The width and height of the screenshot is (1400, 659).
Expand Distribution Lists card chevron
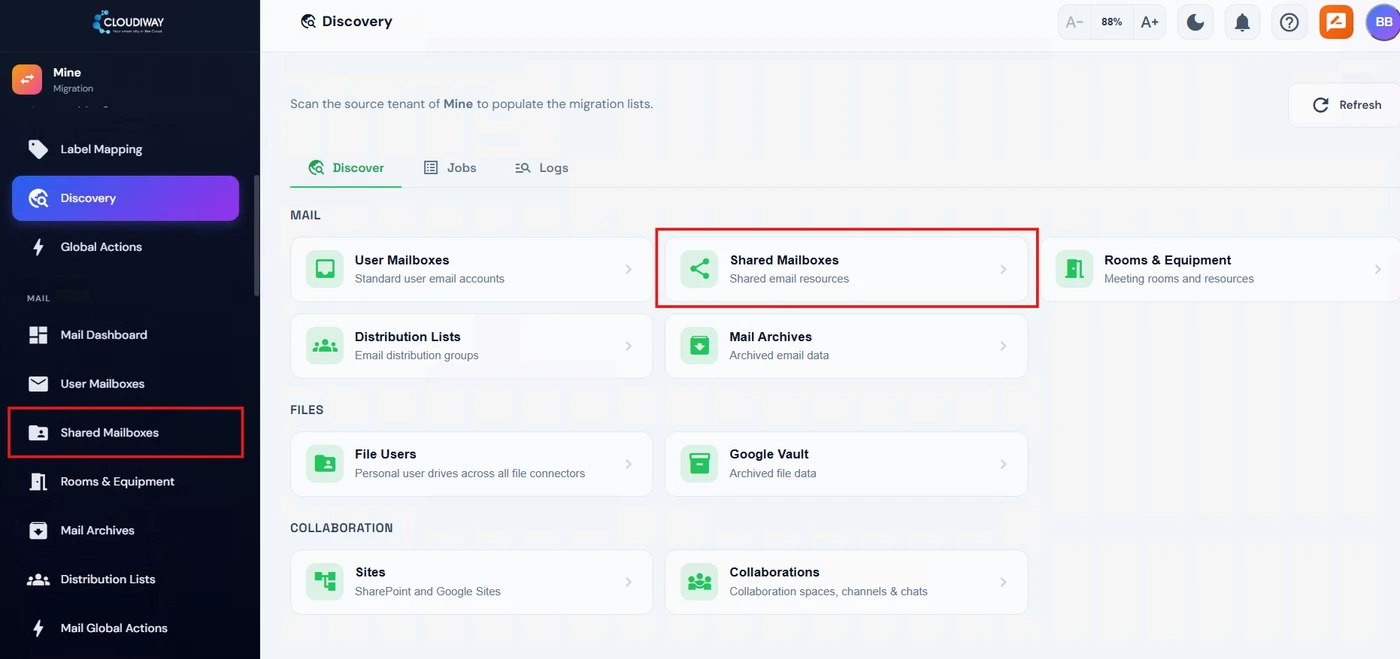(x=628, y=346)
